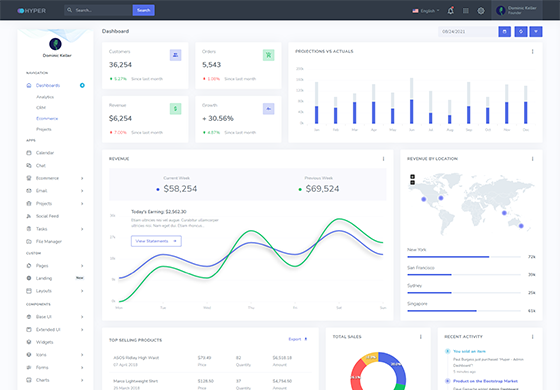Zoom in on the revenue map
The width and height of the screenshot is (560, 390).
pos(412,176)
